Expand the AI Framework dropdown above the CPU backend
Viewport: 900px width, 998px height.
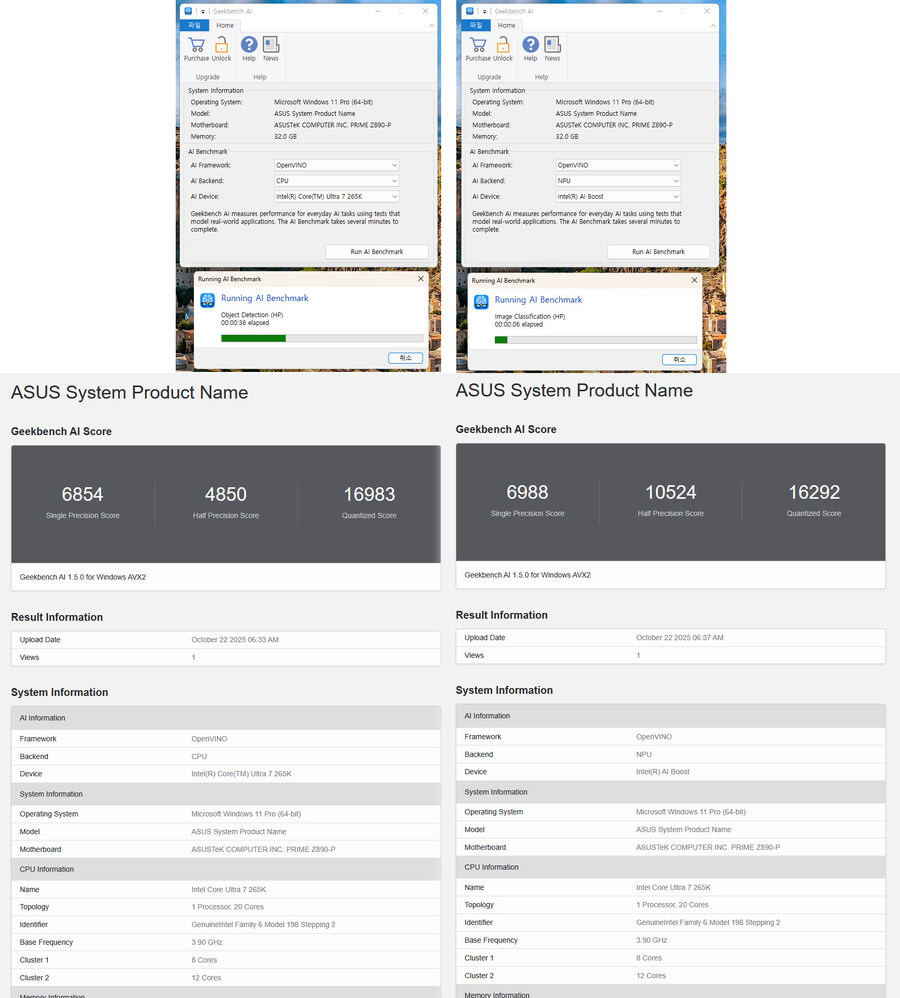click(337, 165)
